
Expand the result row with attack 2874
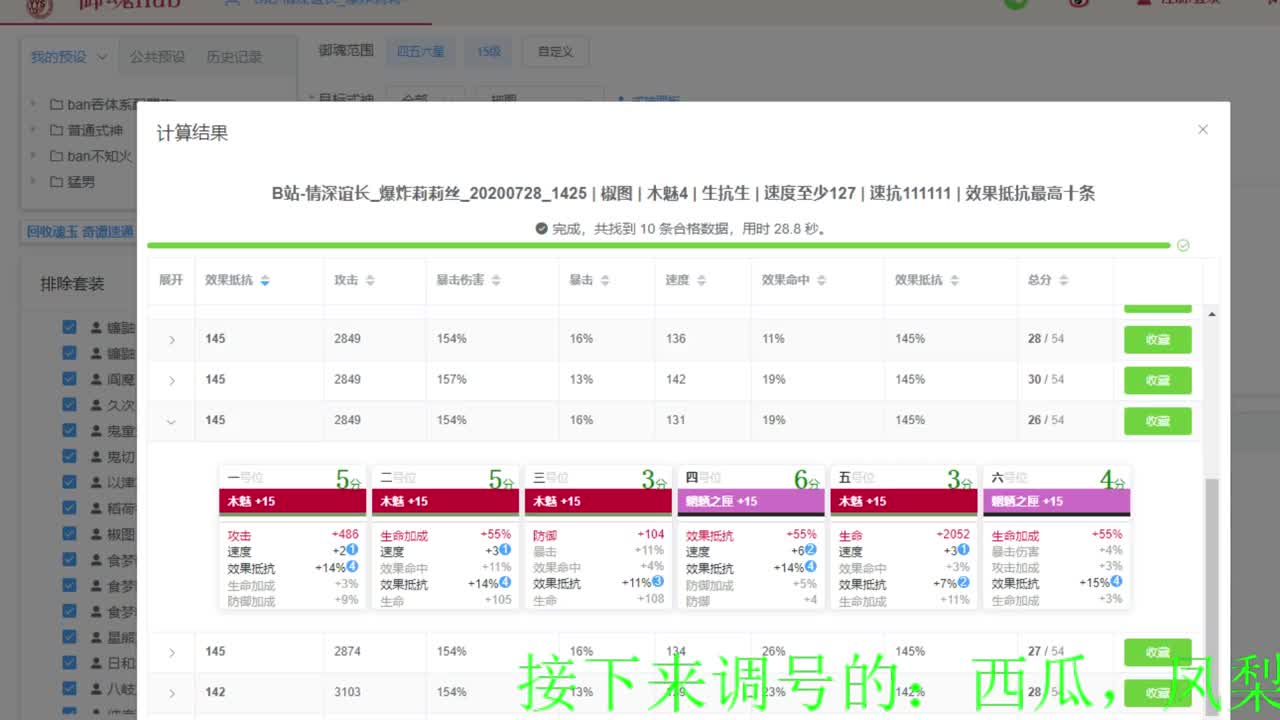[171, 653]
